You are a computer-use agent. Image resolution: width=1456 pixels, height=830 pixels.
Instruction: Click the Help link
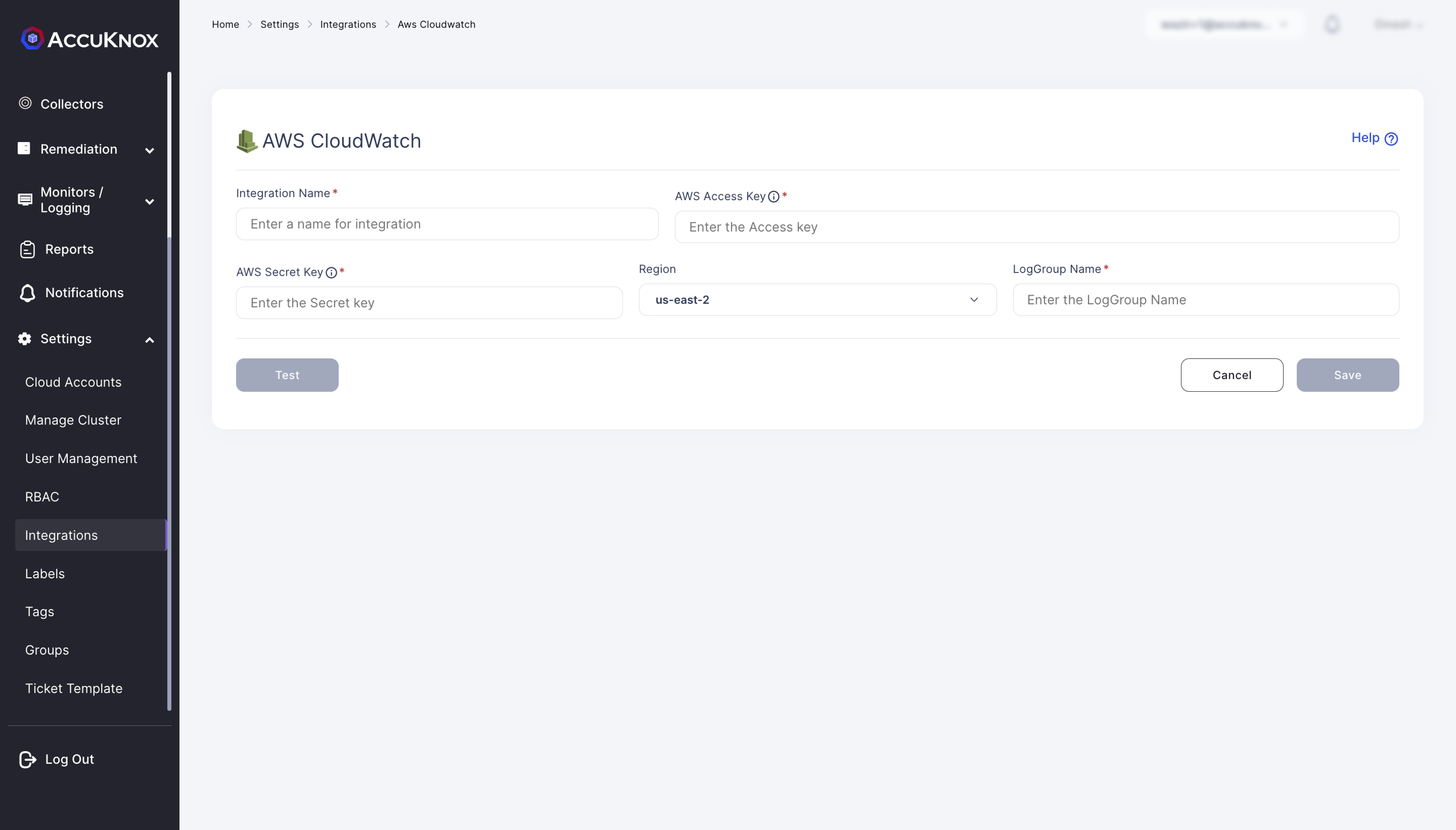coord(1365,138)
